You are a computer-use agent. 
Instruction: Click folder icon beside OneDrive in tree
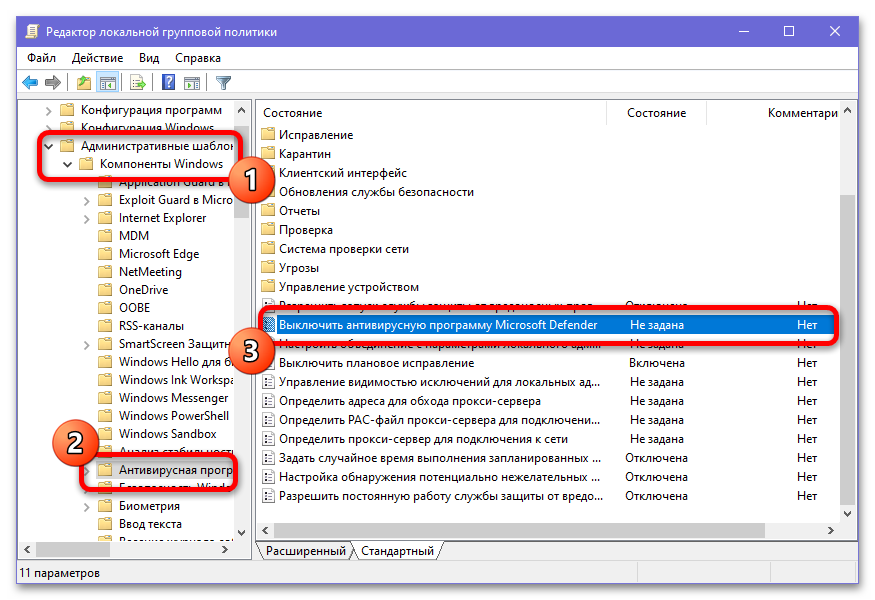pos(105,290)
